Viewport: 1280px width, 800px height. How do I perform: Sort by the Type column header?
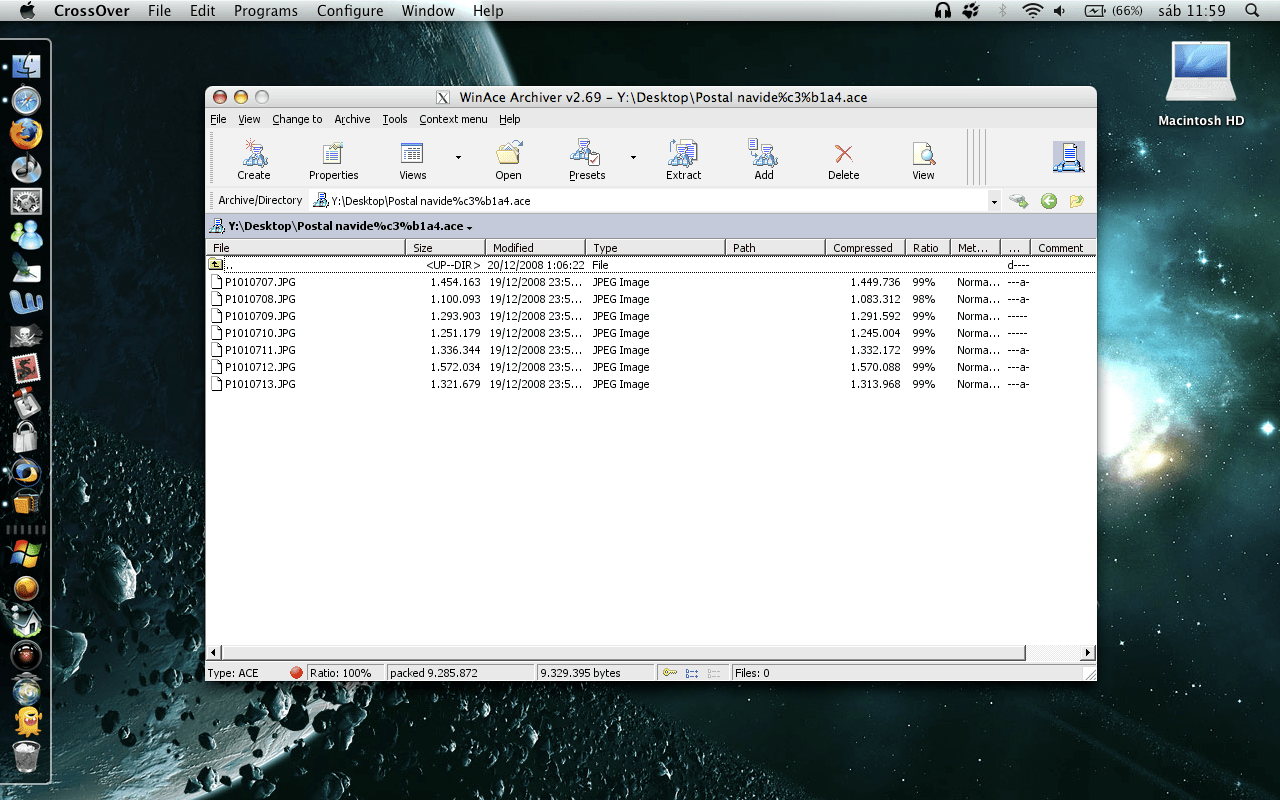(x=655, y=248)
